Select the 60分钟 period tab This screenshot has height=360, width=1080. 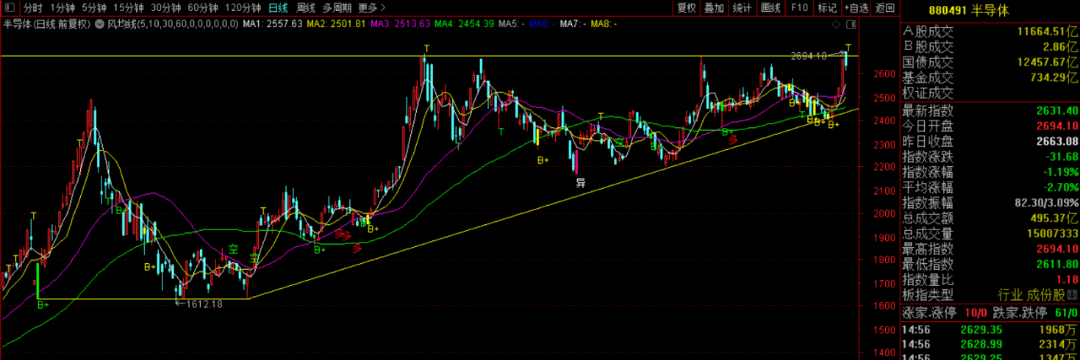pyautogui.click(x=202, y=8)
